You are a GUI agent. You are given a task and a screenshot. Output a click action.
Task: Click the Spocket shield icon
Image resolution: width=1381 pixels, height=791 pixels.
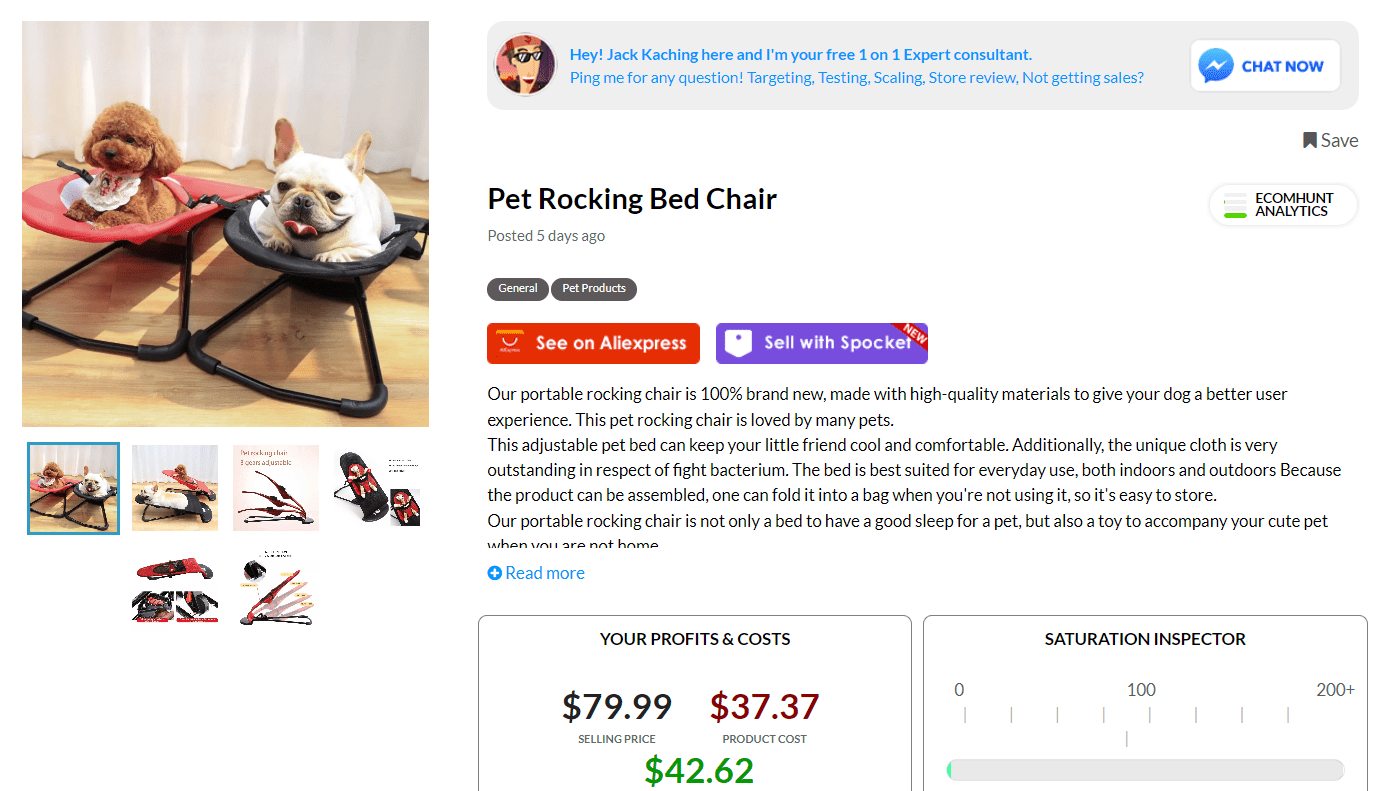click(x=738, y=343)
